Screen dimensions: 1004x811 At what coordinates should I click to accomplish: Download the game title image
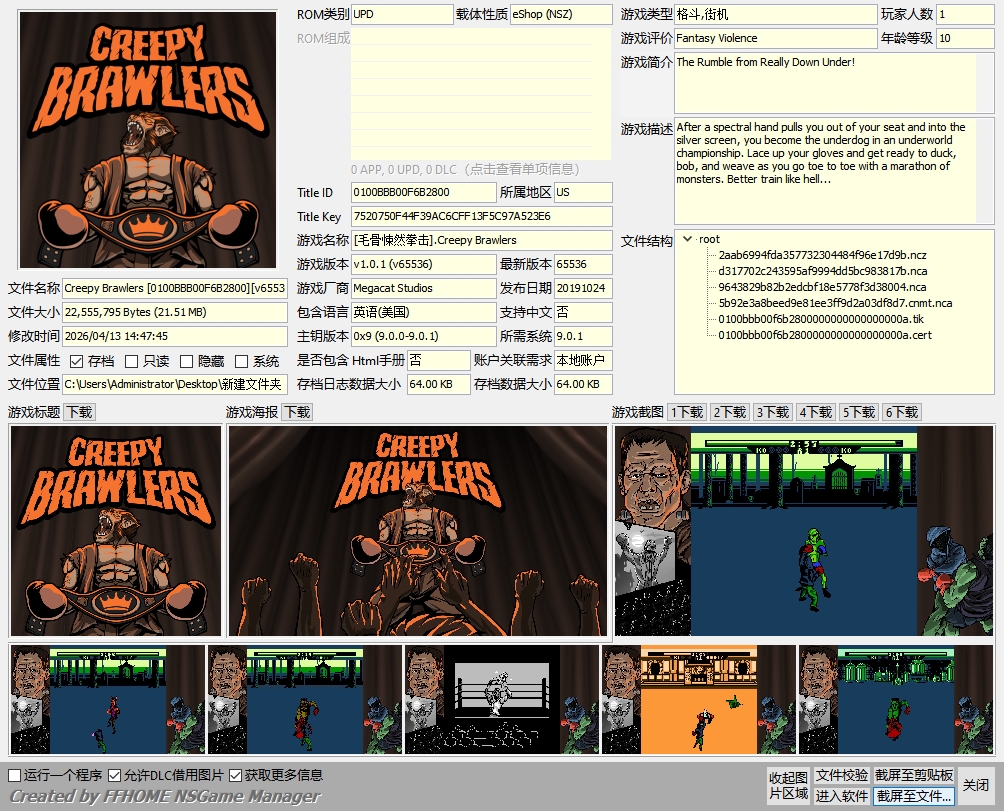click(x=80, y=412)
